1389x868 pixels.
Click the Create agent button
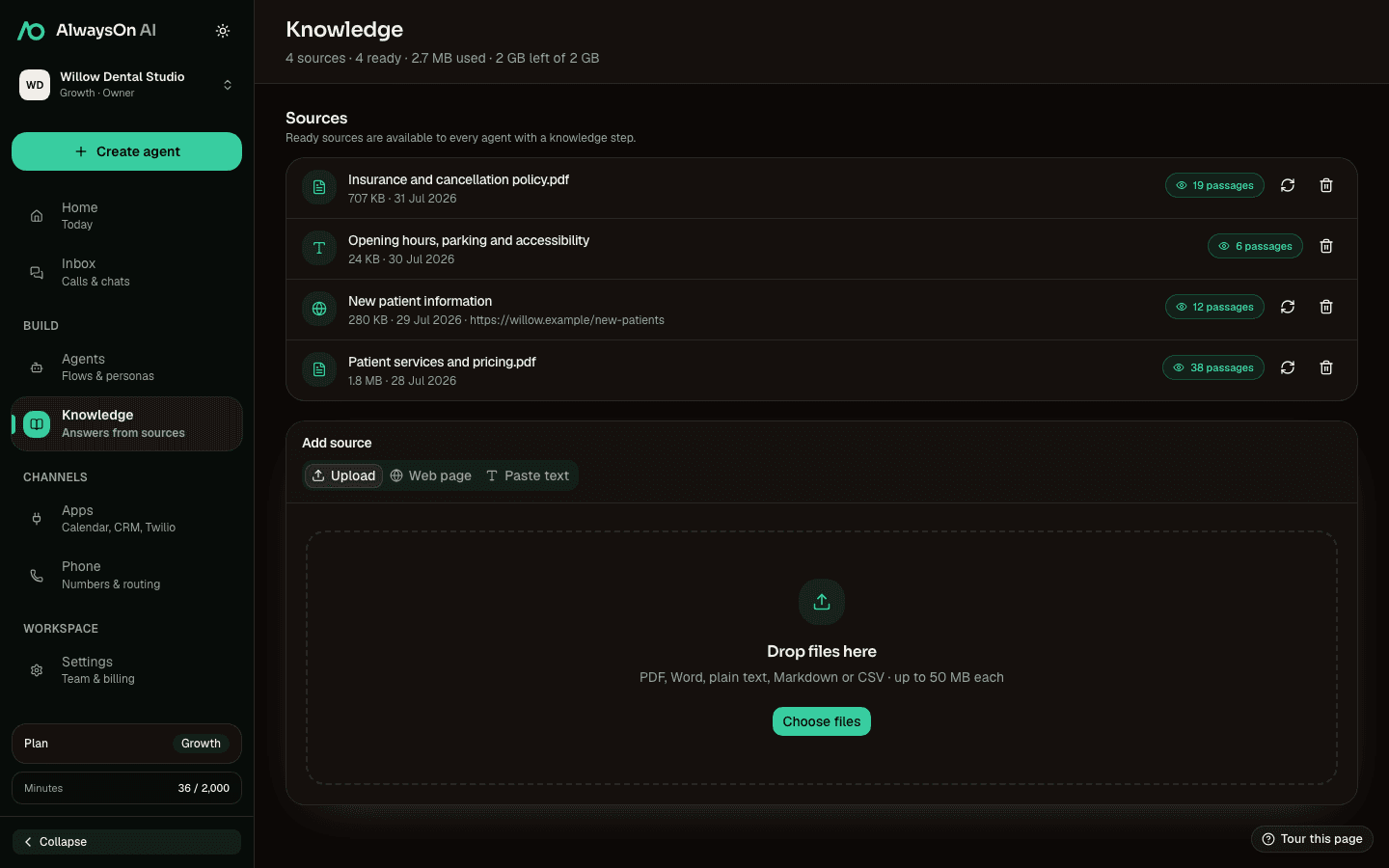pos(126,151)
